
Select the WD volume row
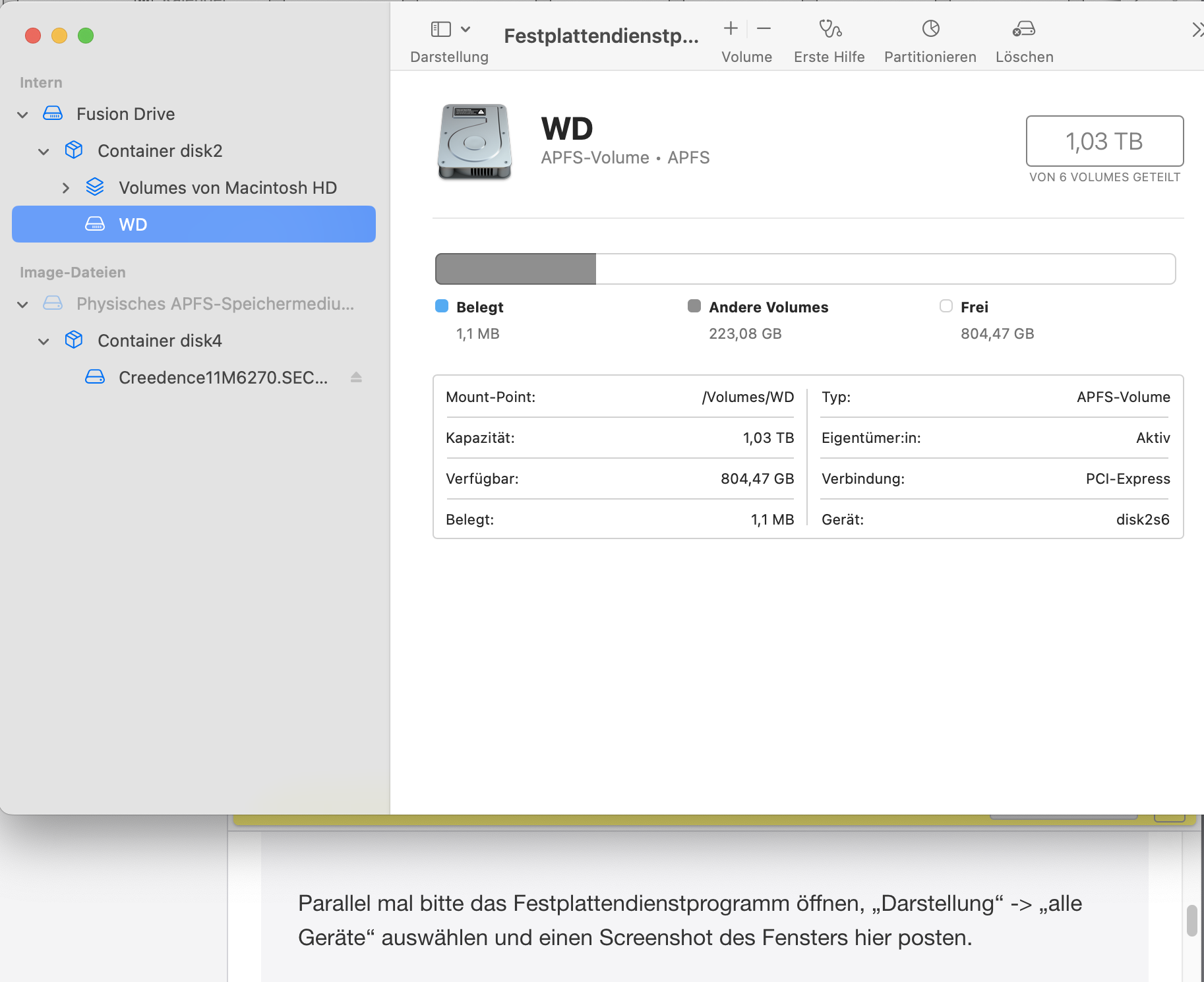click(x=194, y=224)
